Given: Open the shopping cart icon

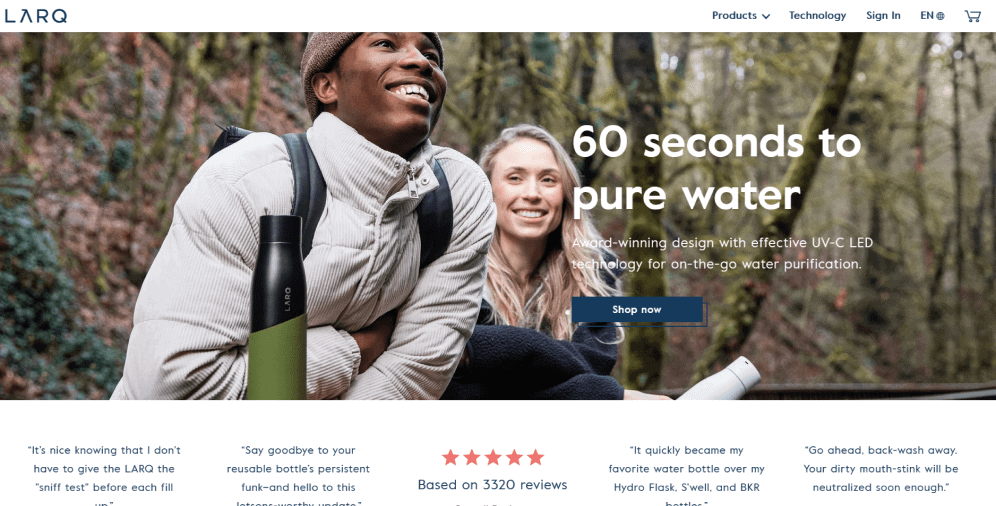Looking at the screenshot, I should (972, 16).
